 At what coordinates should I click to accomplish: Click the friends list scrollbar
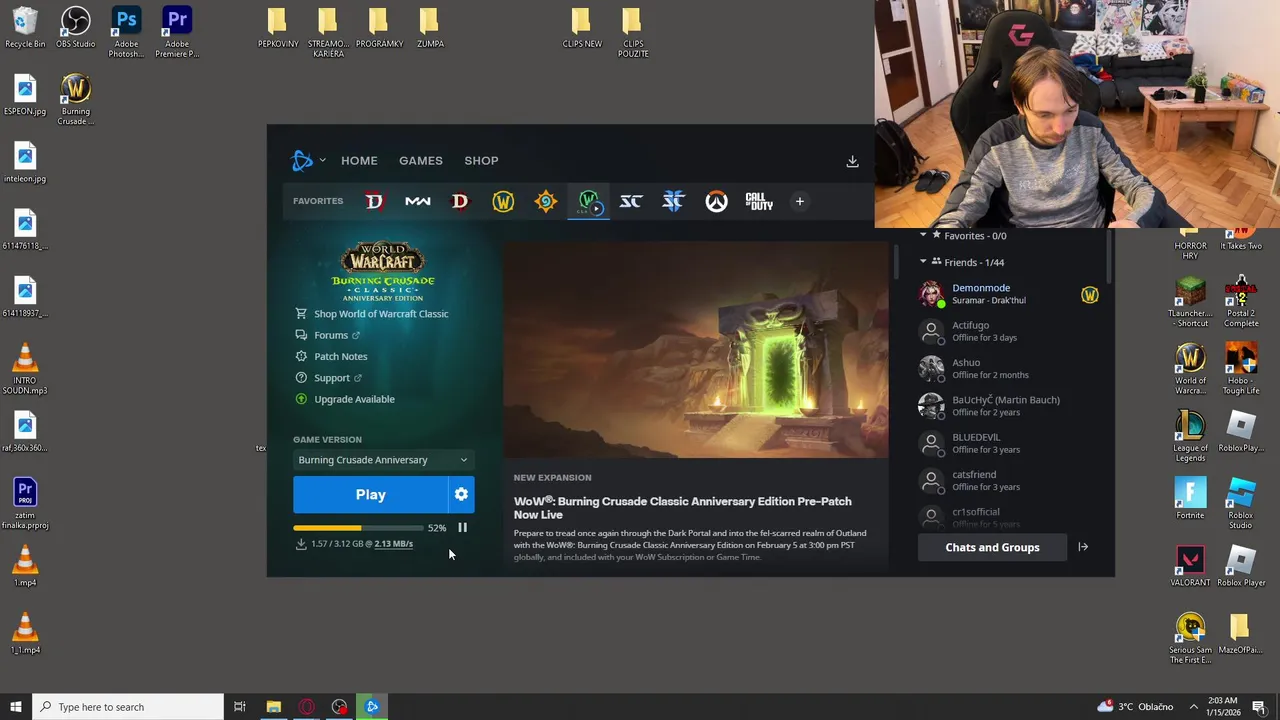click(x=1108, y=255)
